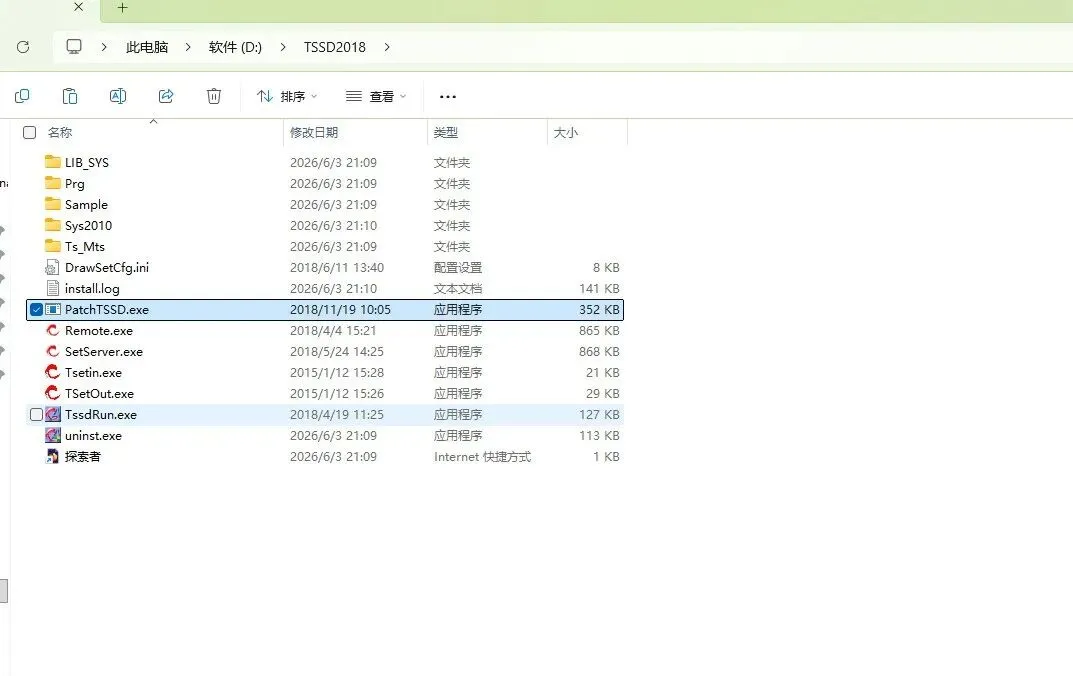This screenshot has width=1073, height=676.
Task: Click the DrawSetCfg.ini file icon
Action: point(53,268)
